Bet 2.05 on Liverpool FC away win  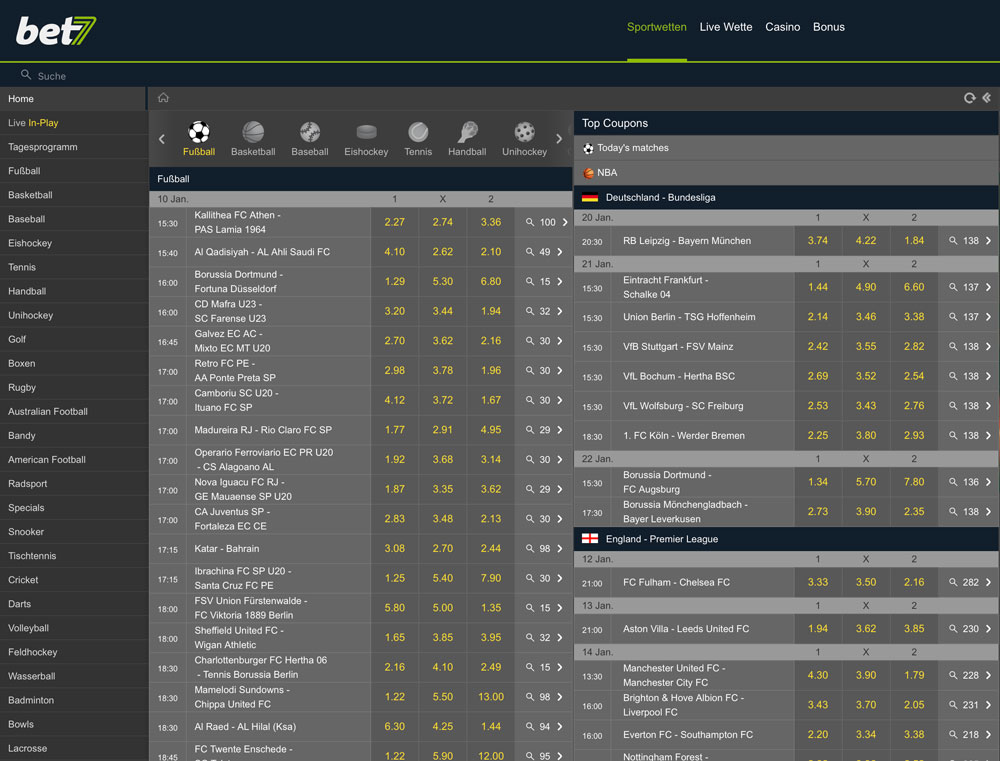tap(914, 705)
